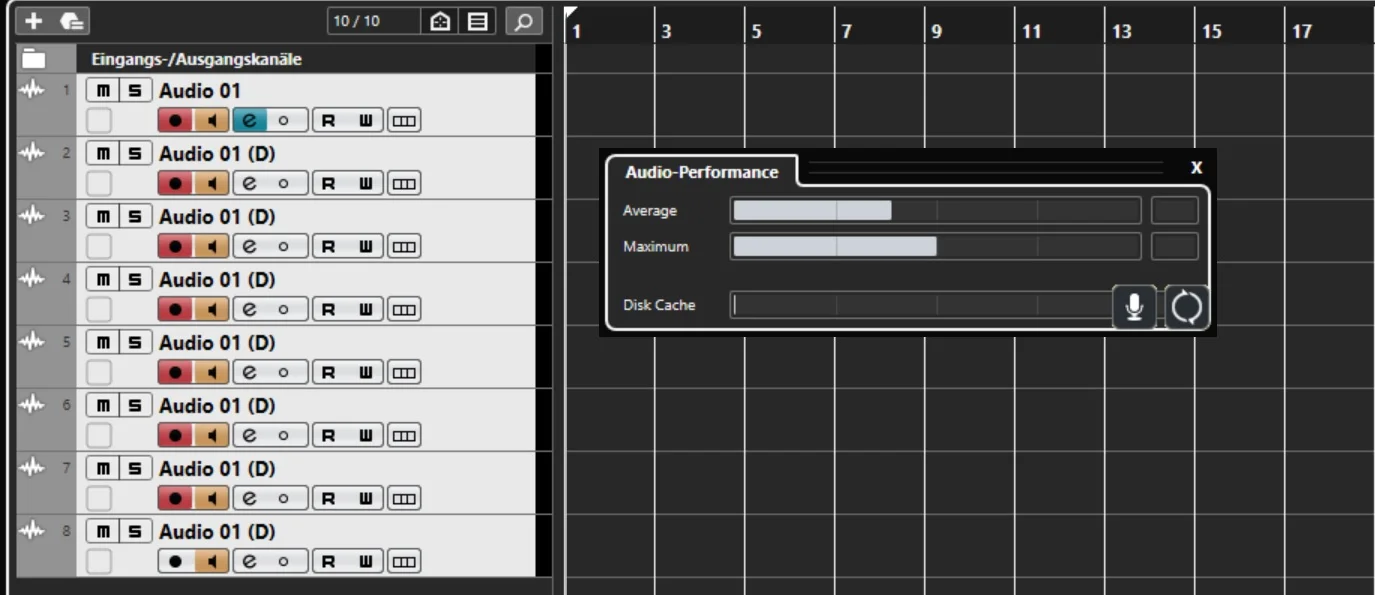Open channel settings 'e' on track 1 Audio 01

[x=250, y=120]
